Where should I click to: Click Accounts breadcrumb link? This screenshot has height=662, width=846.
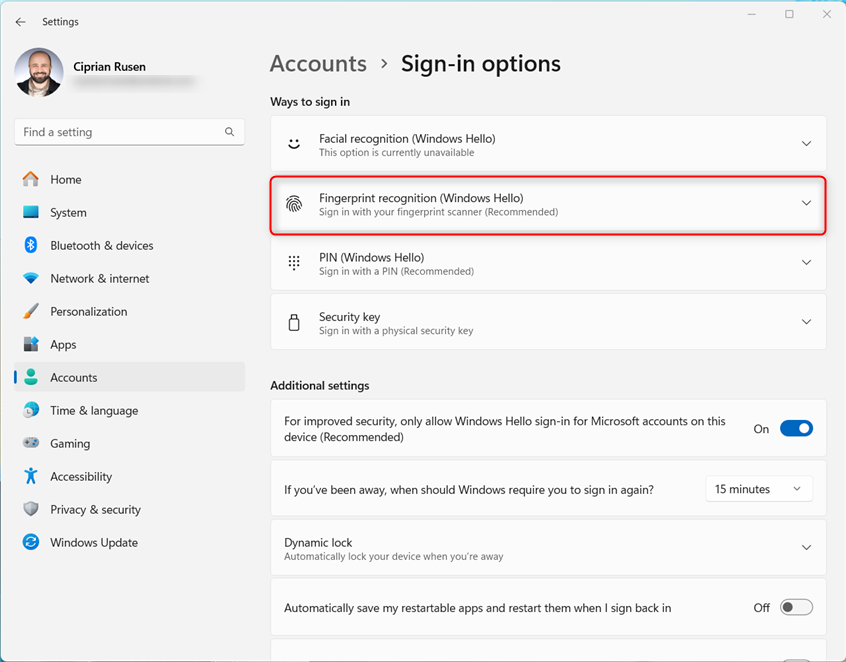[318, 64]
